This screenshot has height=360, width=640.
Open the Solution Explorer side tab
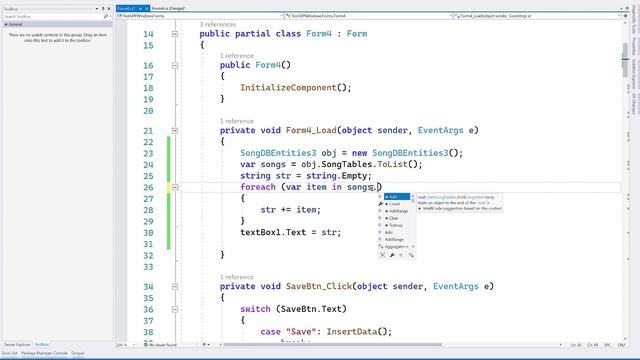[634, 74]
